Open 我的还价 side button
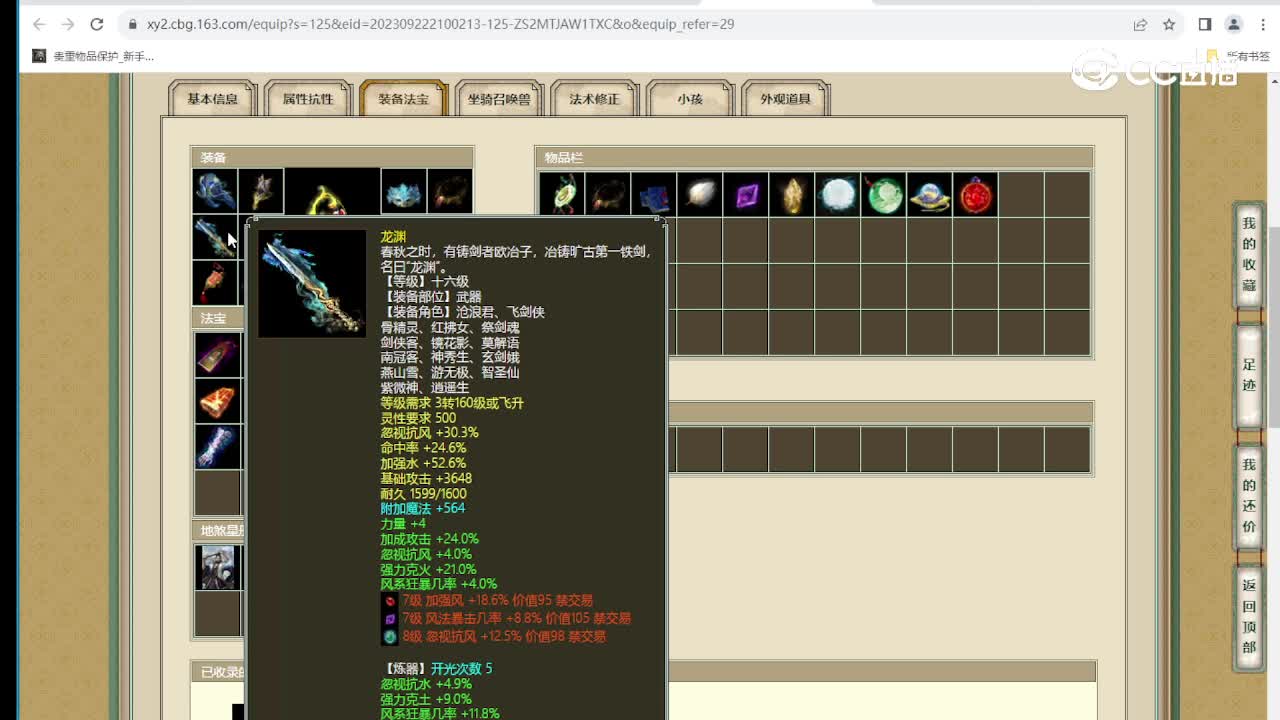This screenshot has height=720, width=1280. pyautogui.click(x=1249, y=495)
